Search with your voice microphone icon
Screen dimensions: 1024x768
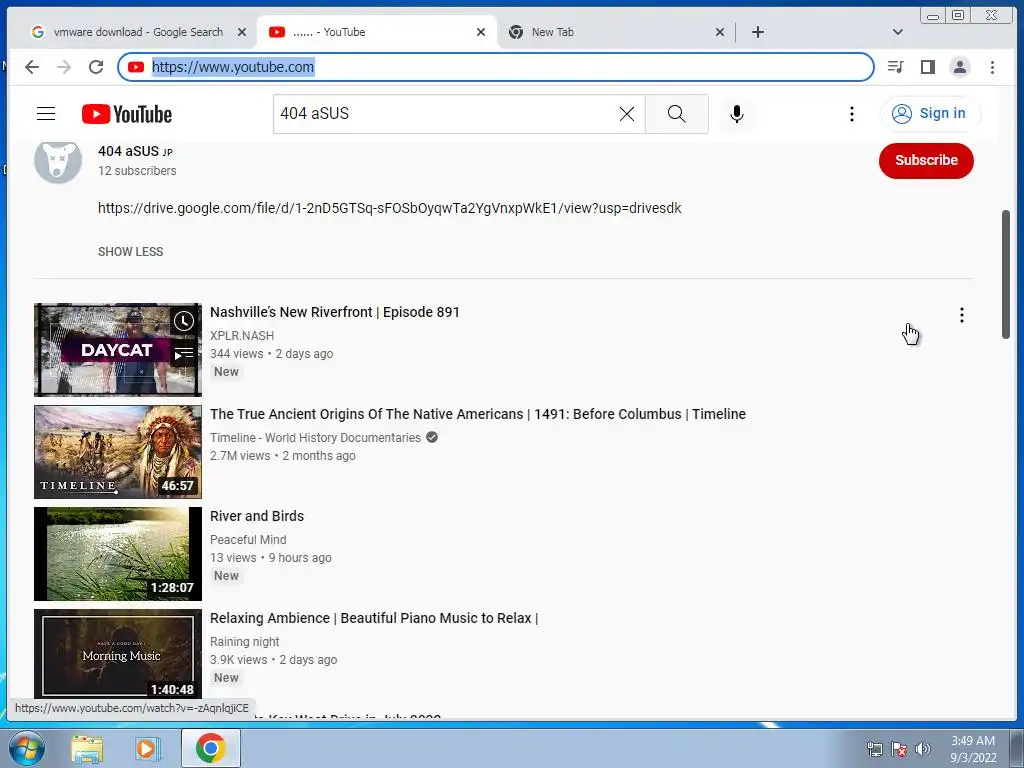[736, 114]
